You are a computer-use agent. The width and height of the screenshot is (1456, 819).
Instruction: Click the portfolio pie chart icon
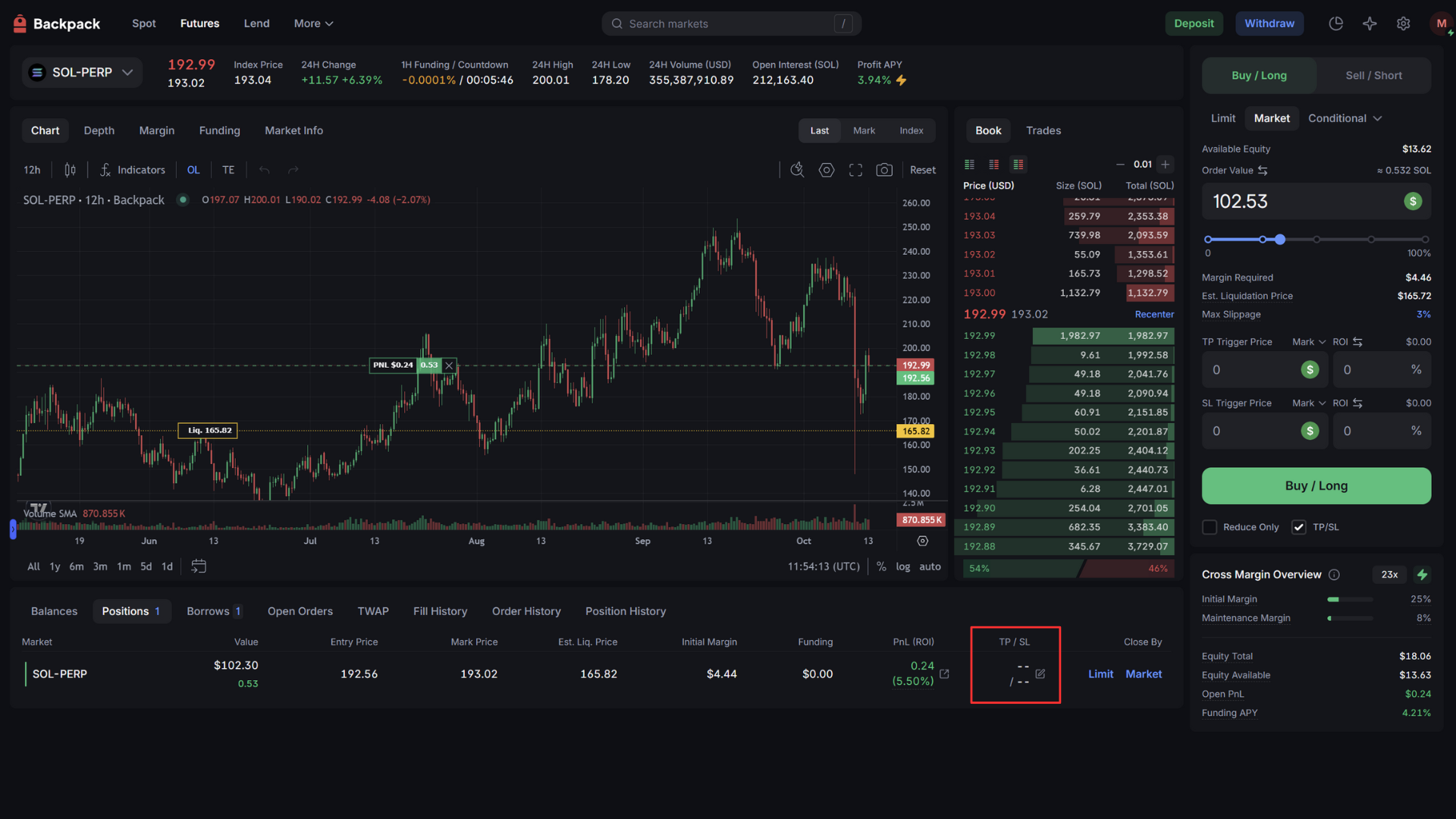1336,24
